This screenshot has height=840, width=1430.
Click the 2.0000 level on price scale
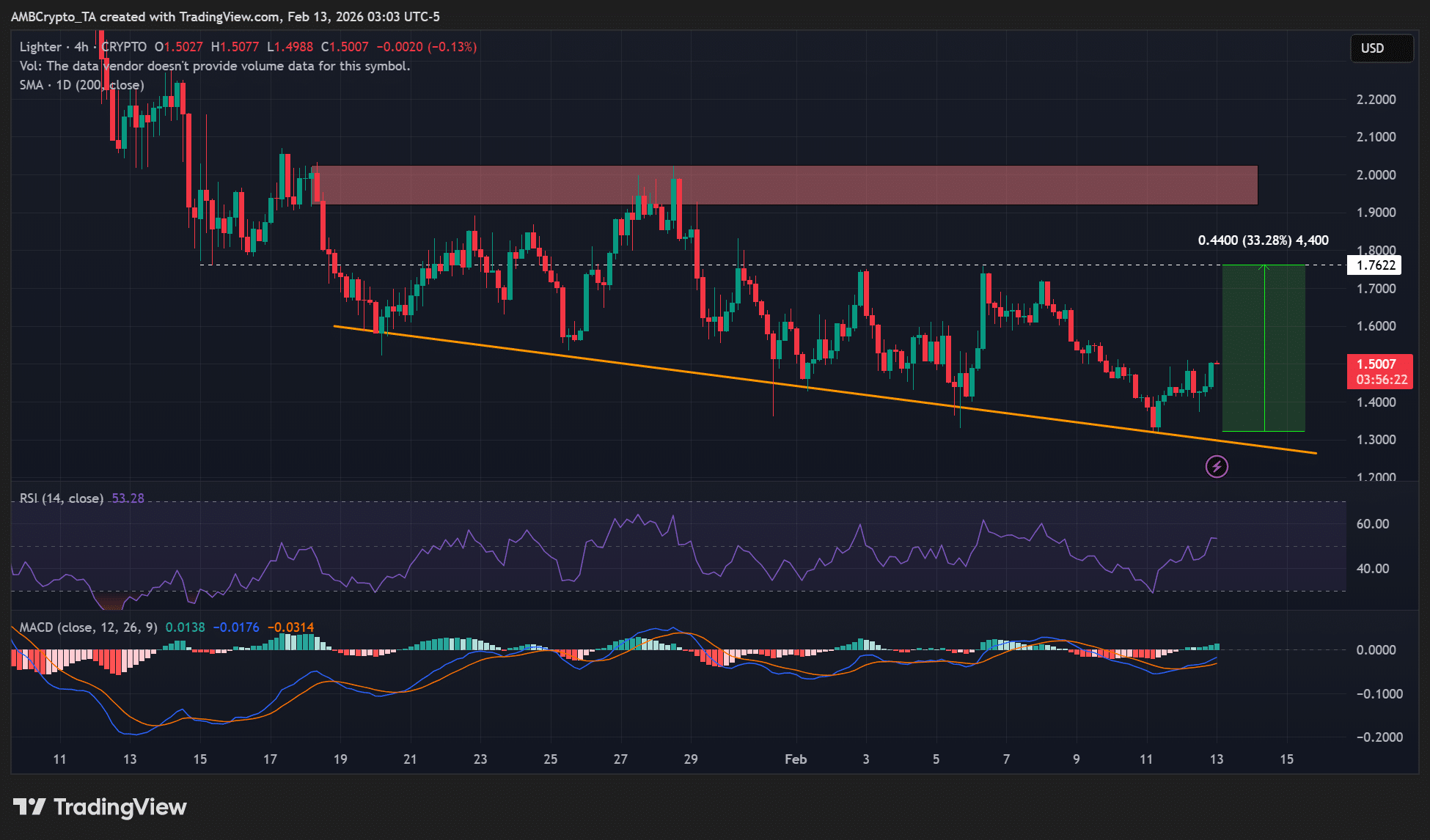coord(1376,175)
